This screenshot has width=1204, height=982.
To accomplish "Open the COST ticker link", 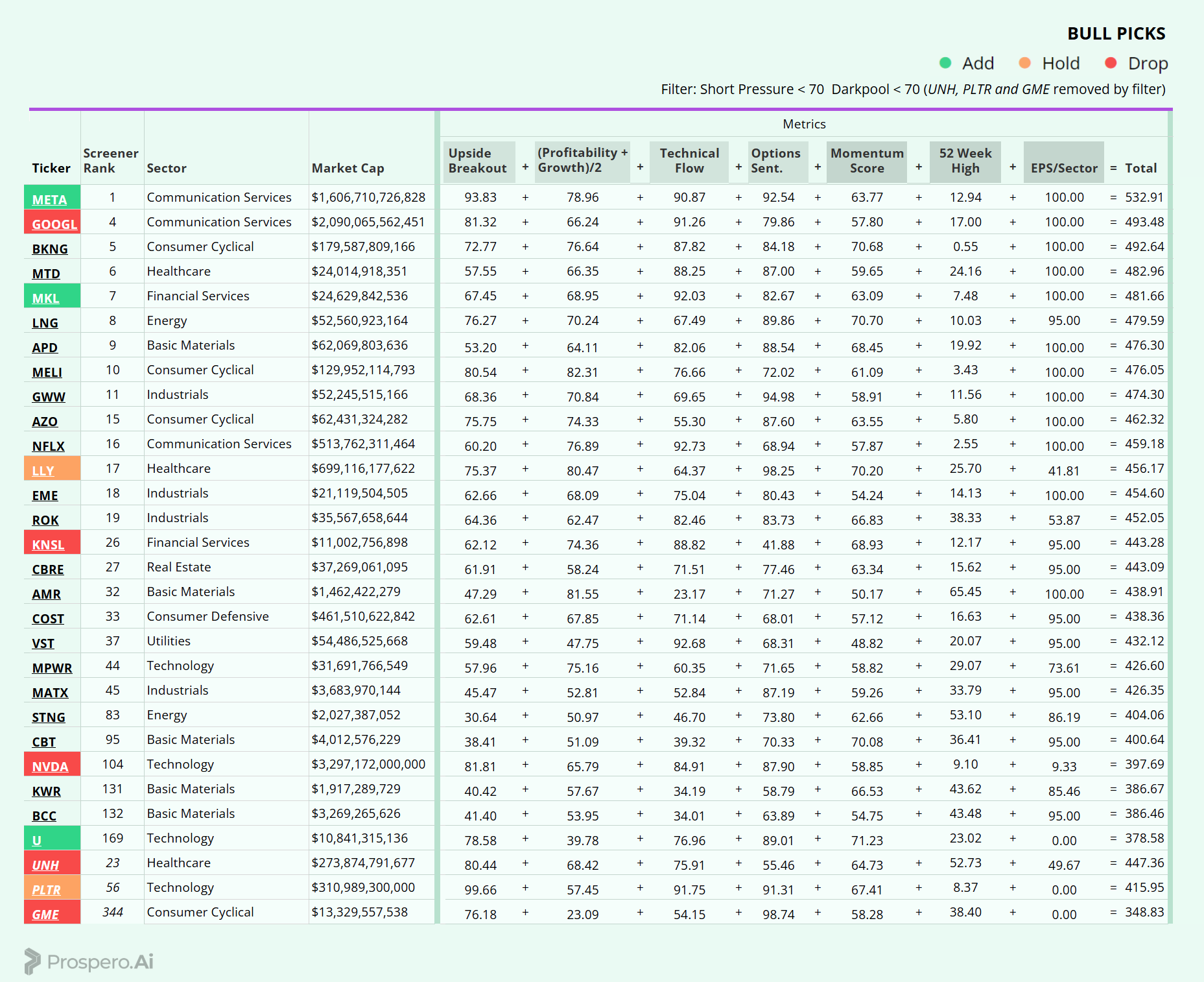I will [x=48, y=619].
